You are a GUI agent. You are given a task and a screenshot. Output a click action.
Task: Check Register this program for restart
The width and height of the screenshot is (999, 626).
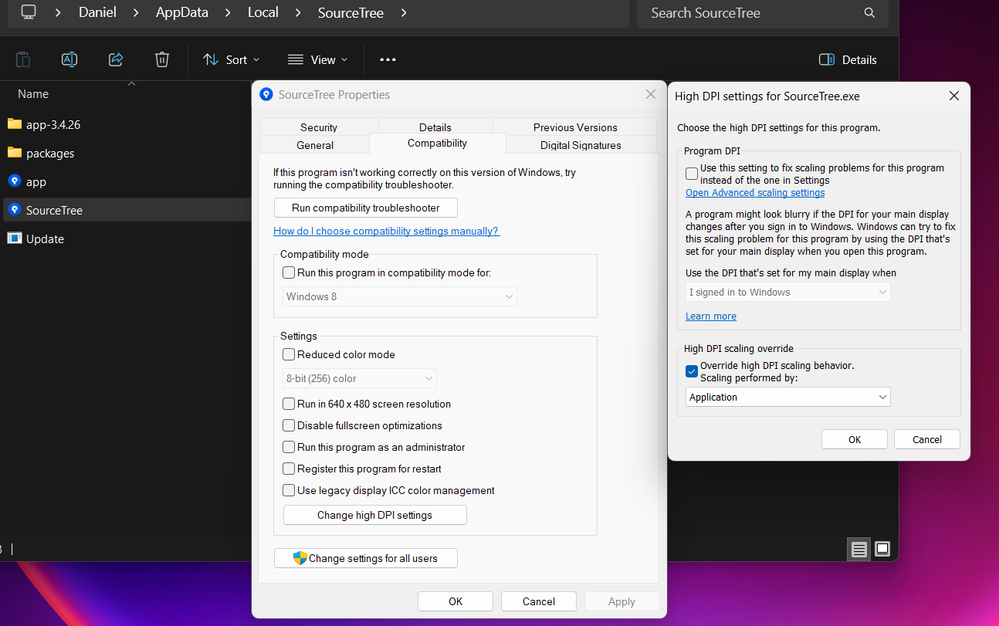[x=289, y=469]
